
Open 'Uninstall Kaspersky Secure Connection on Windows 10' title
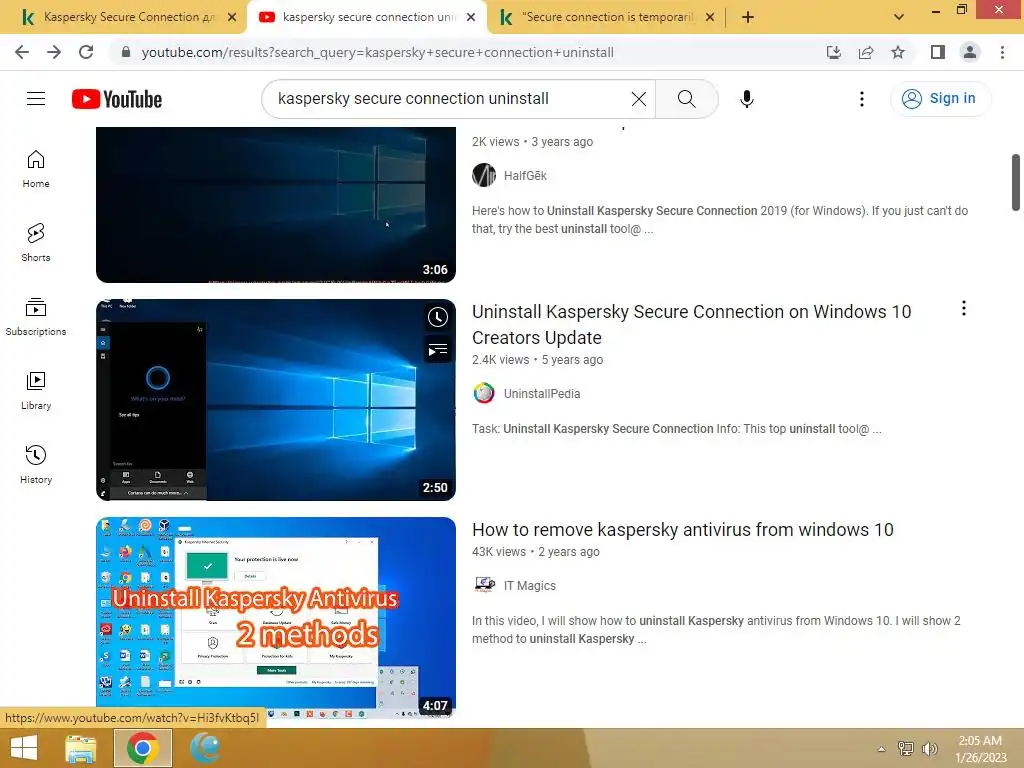[692, 325]
